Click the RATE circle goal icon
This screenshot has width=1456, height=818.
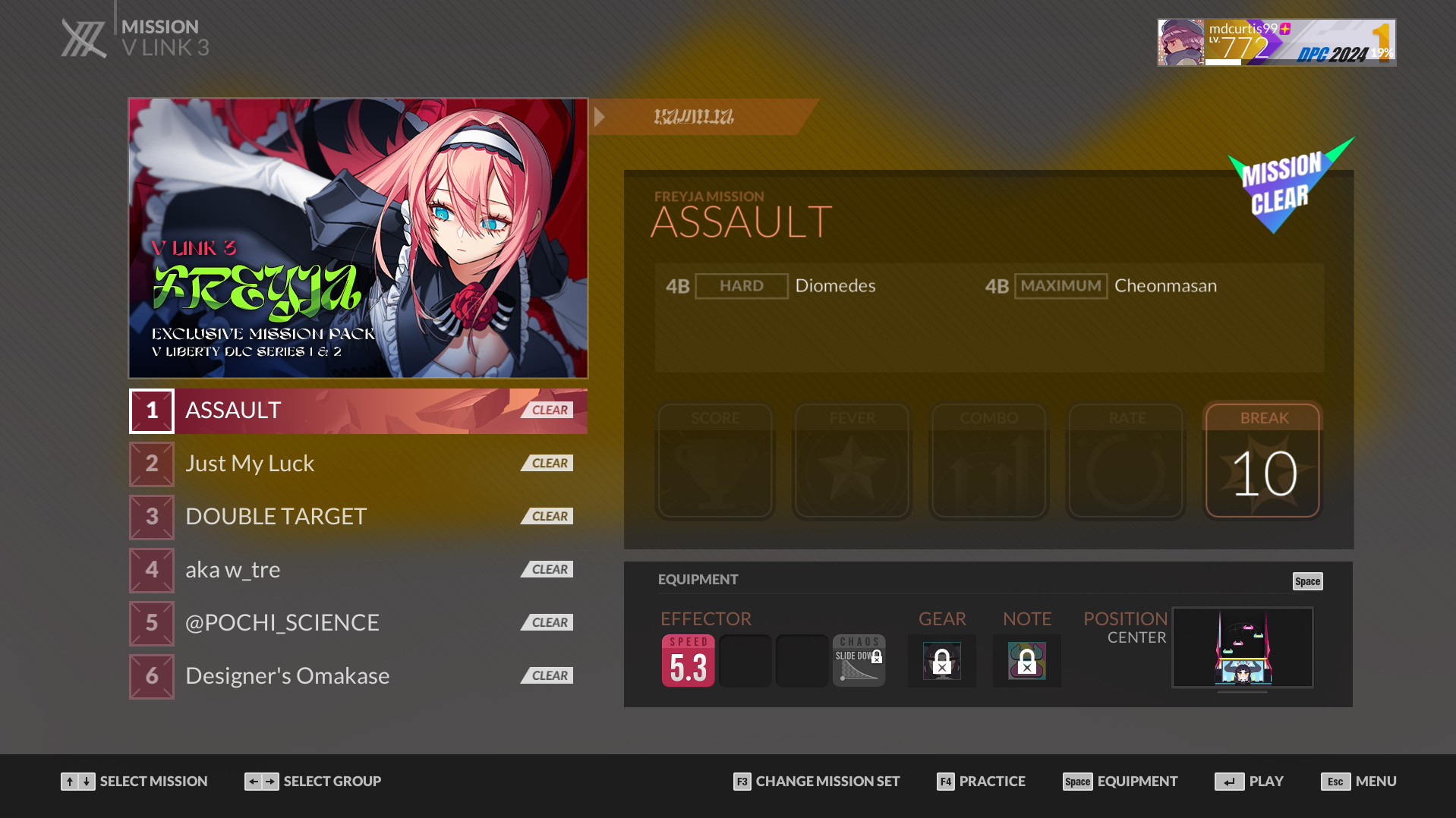click(1126, 461)
